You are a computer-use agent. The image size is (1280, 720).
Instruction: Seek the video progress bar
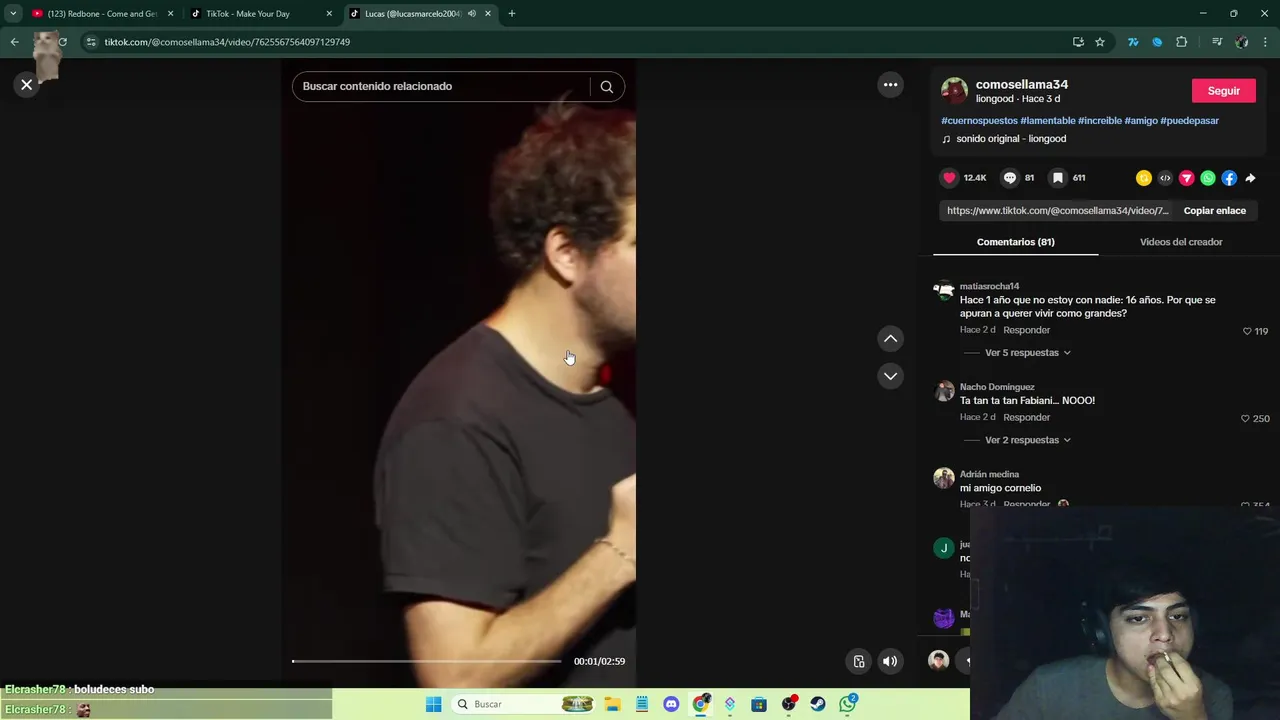pyautogui.click(x=426, y=661)
